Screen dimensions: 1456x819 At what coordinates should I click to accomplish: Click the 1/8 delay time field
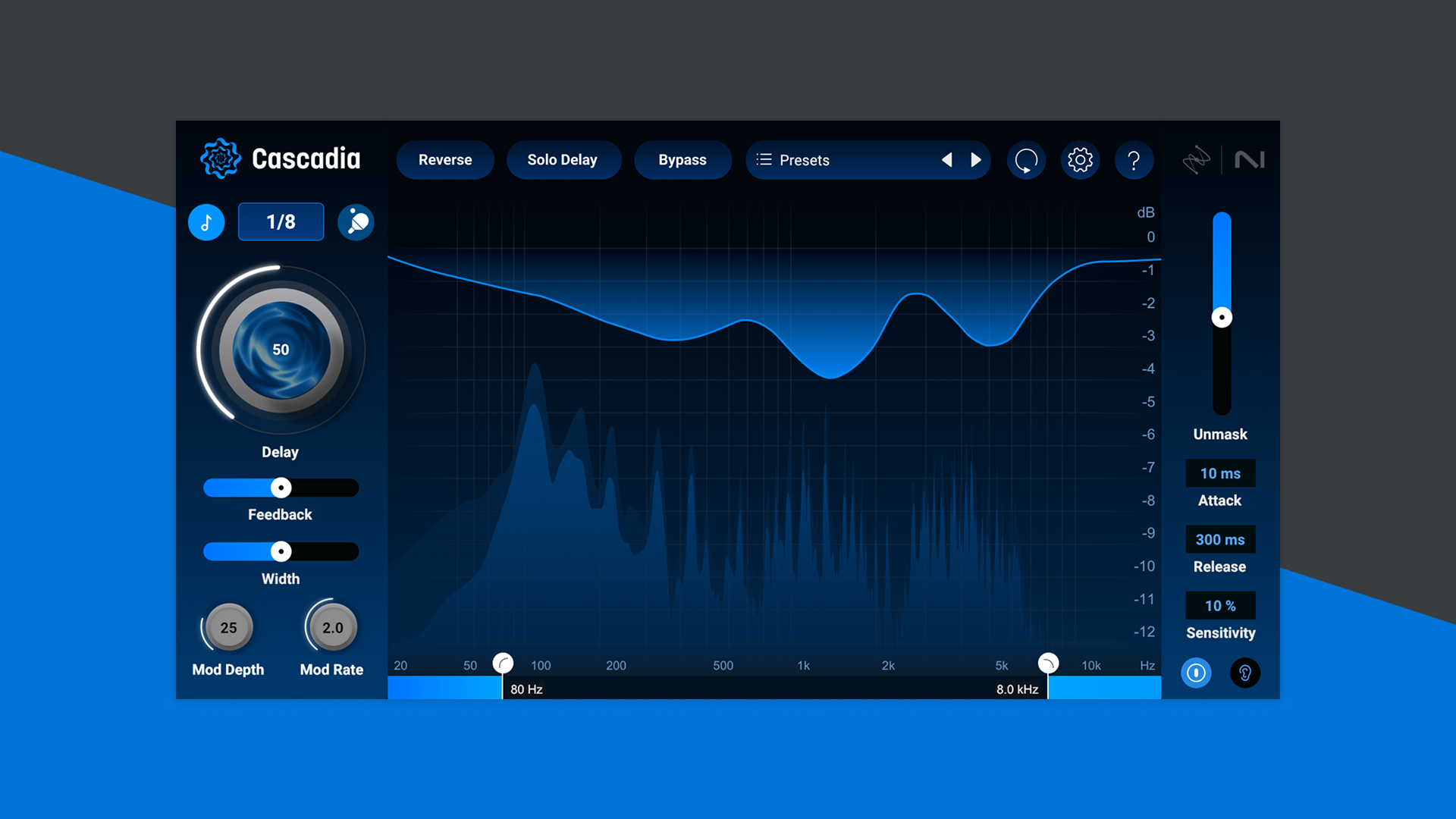(281, 221)
